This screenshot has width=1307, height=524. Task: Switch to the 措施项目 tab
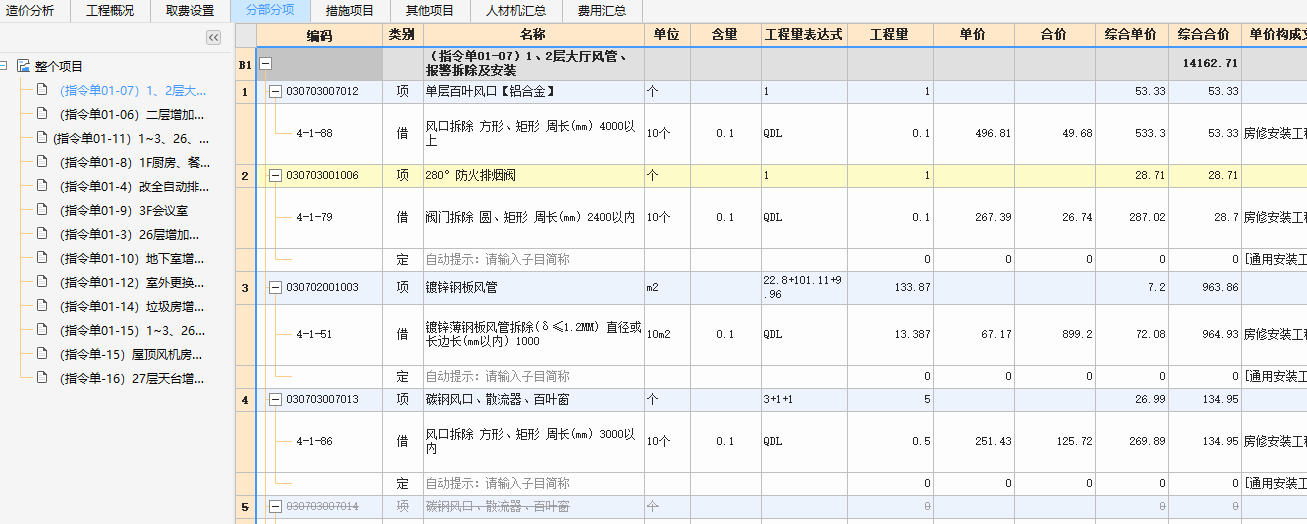pyautogui.click(x=350, y=11)
